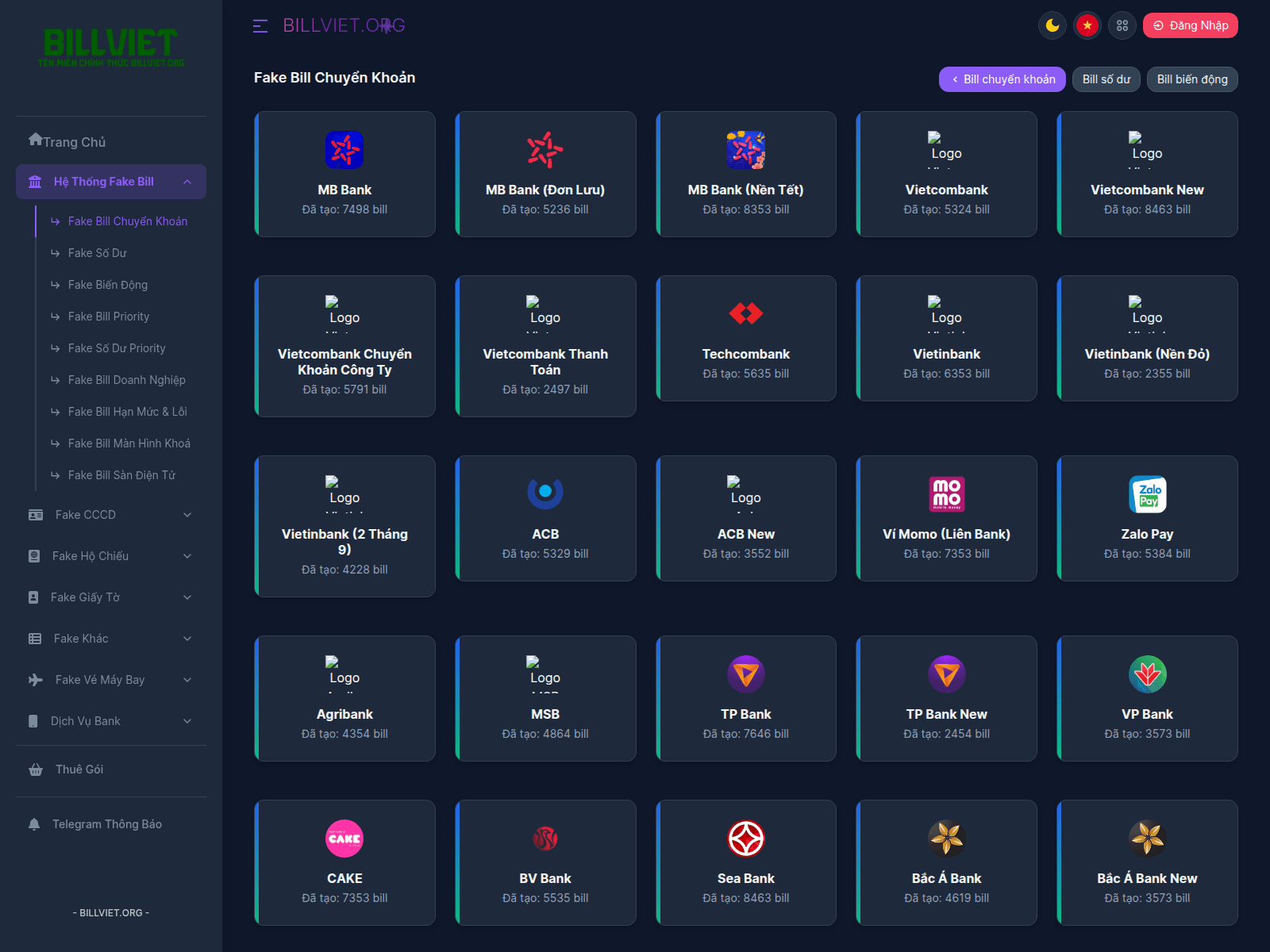Expand the Fake Khác dropdown
This screenshot has width=1270, height=952.
coord(111,639)
